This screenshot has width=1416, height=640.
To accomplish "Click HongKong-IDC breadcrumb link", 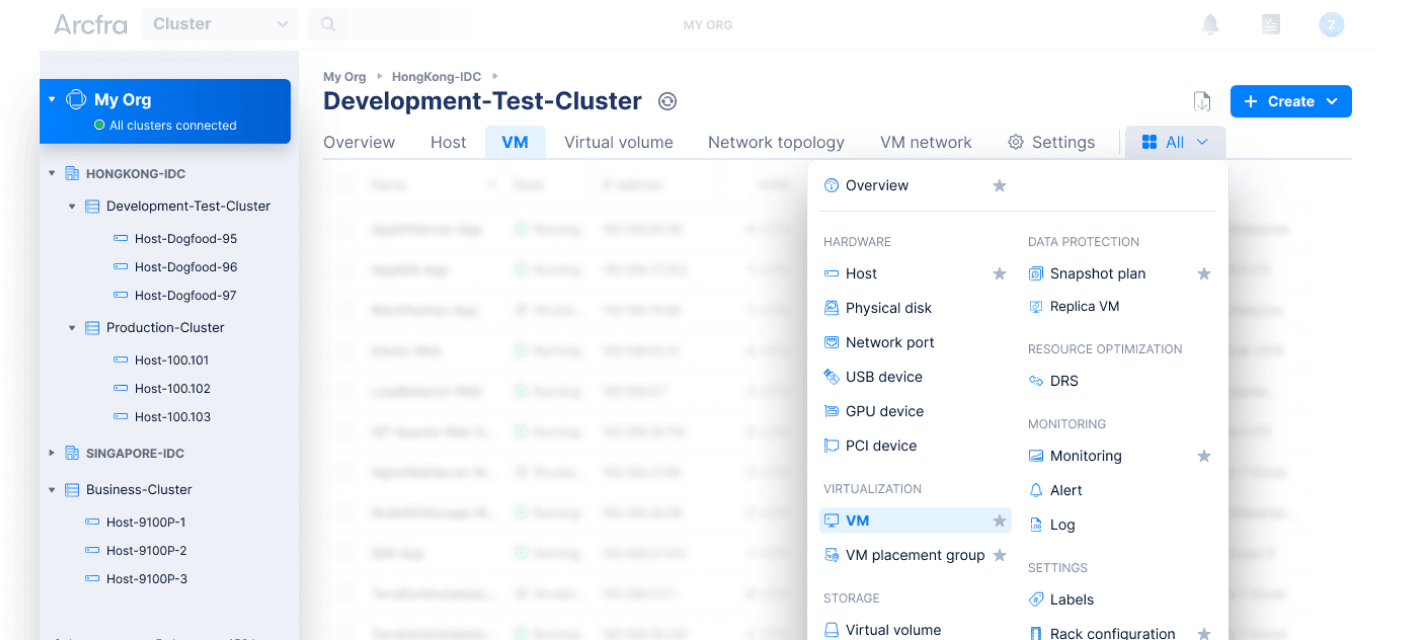I will coord(436,76).
